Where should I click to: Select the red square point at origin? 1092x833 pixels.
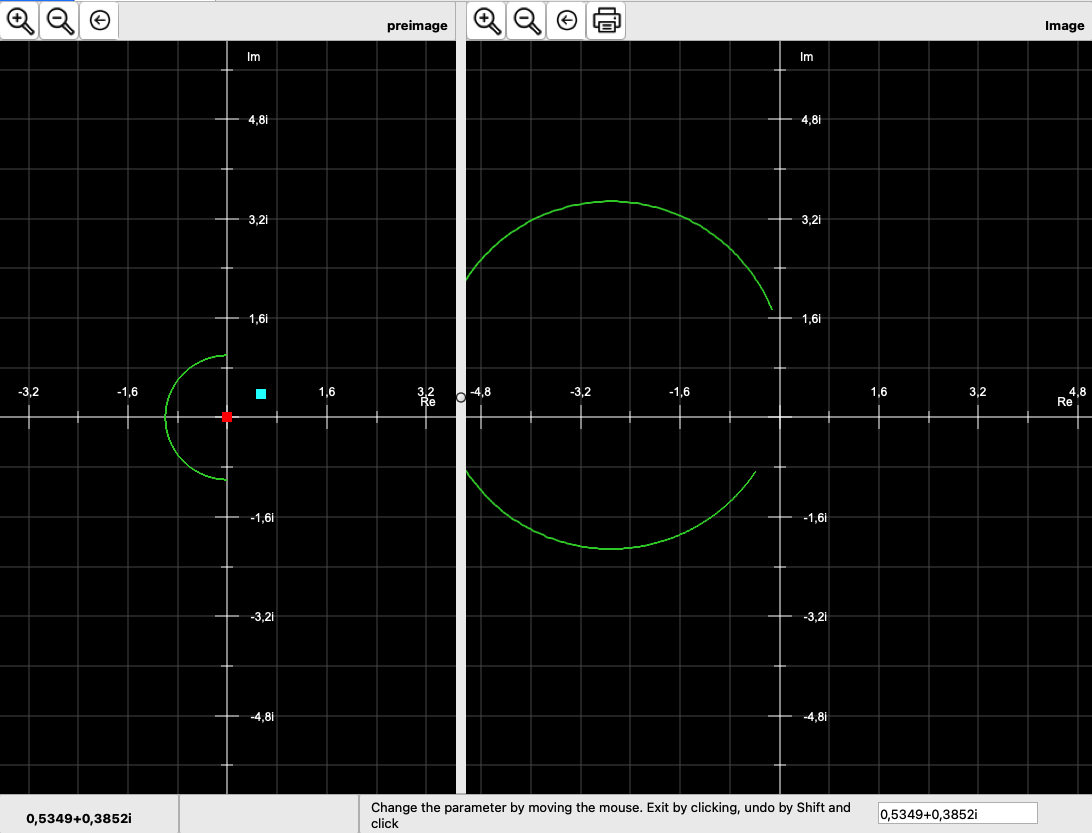point(227,416)
